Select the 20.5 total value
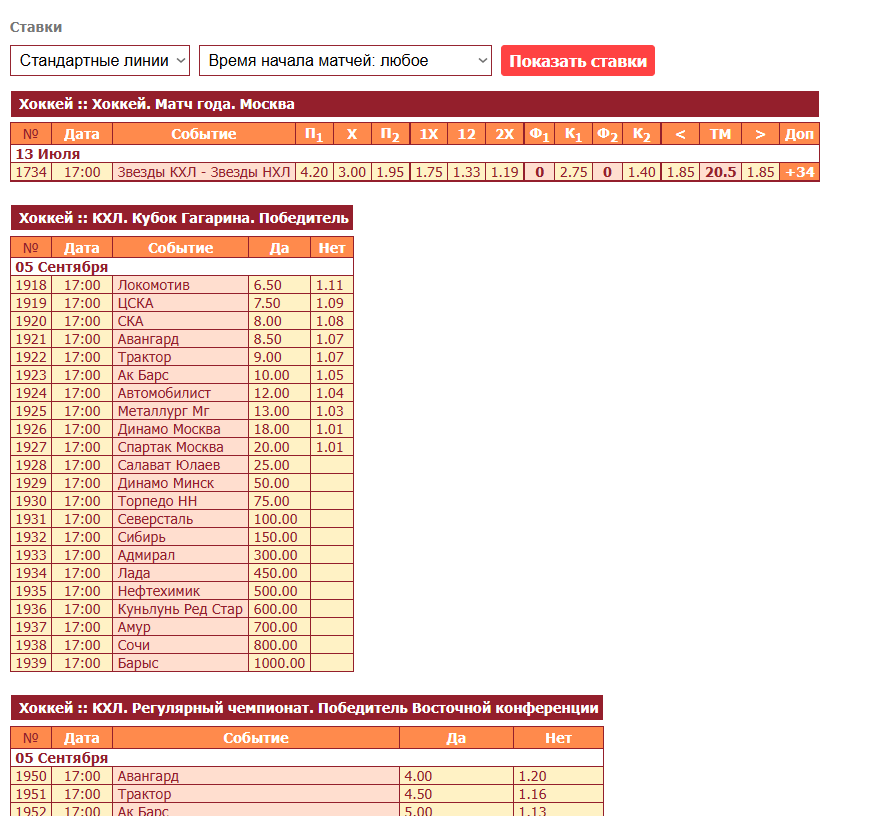The width and height of the screenshot is (877, 816). click(x=720, y=172)
